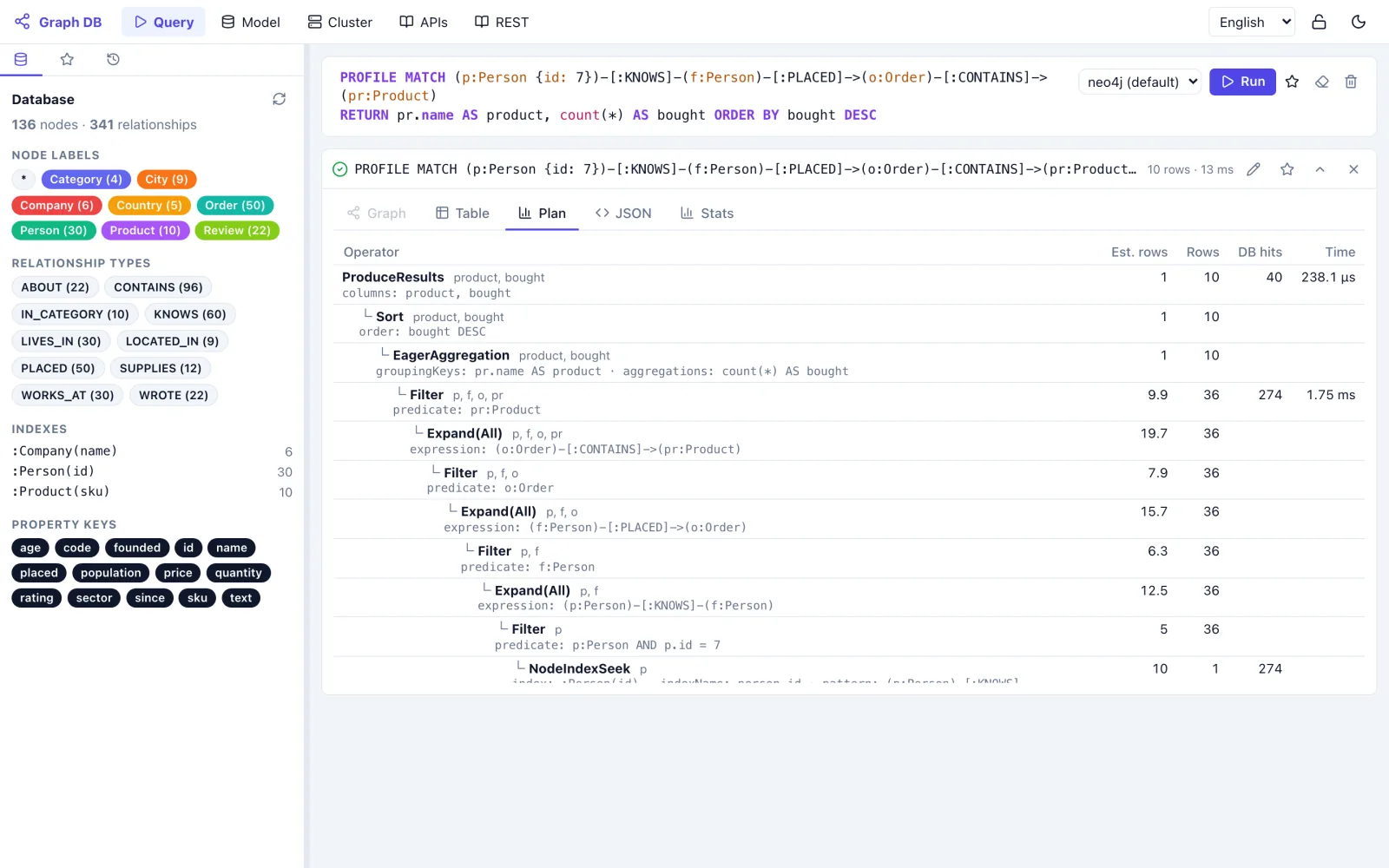The height and width of the screenshot is (868, 1389).
Task: Click the Sort operator row
Action: tap(849, 324)
